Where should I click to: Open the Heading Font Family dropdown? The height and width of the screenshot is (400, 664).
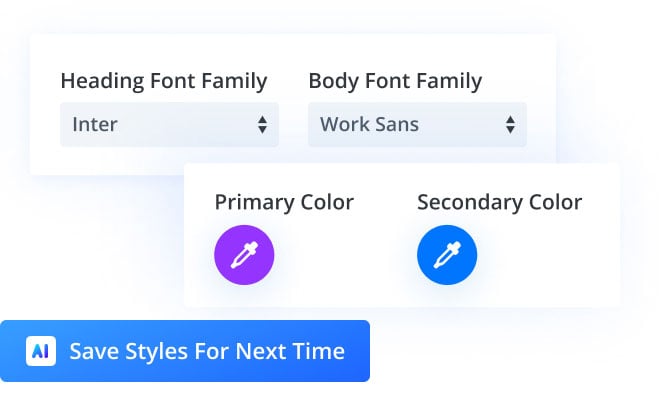click(169, 125)
